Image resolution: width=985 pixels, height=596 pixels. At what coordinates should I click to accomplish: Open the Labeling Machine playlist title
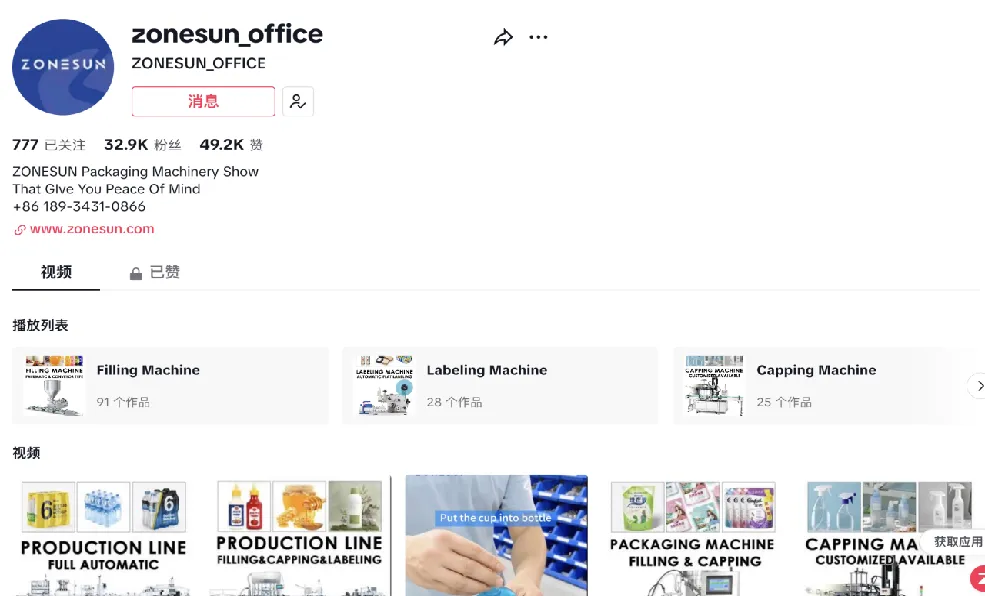[487, 370]
